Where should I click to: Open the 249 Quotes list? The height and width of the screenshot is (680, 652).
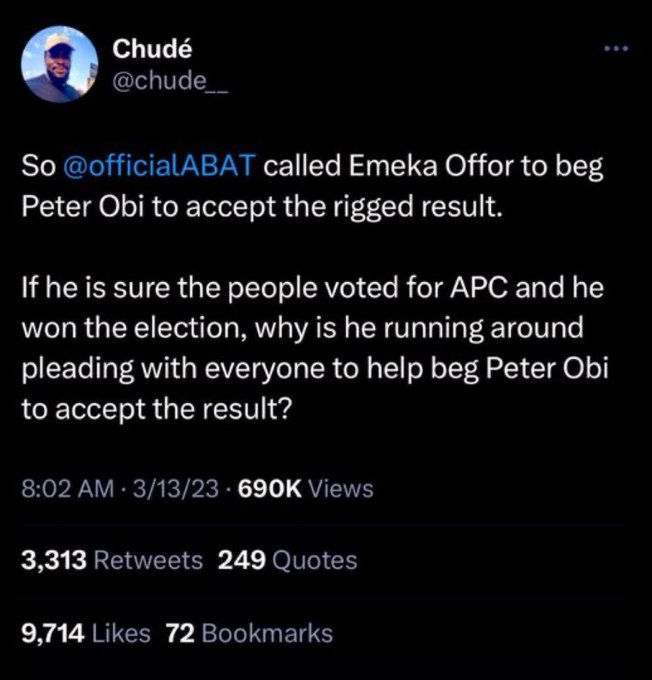287,560
